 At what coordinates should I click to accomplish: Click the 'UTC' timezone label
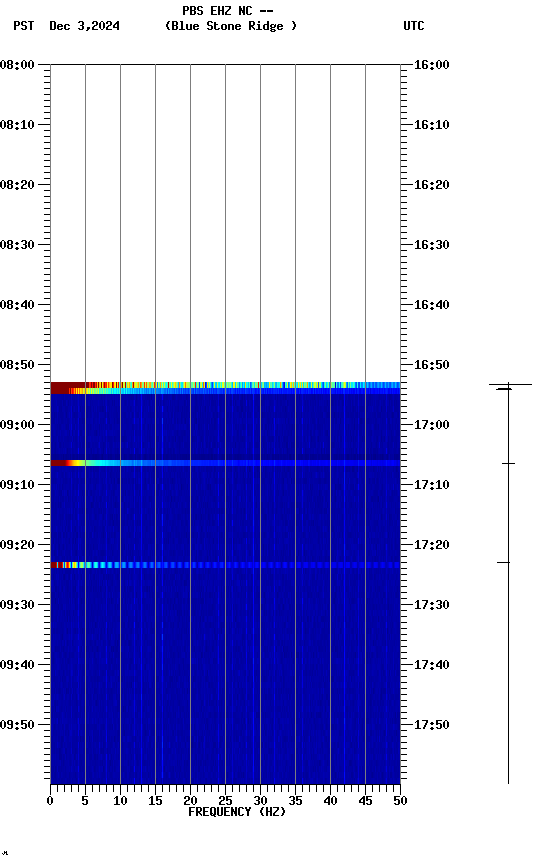(x=414, y=26)
